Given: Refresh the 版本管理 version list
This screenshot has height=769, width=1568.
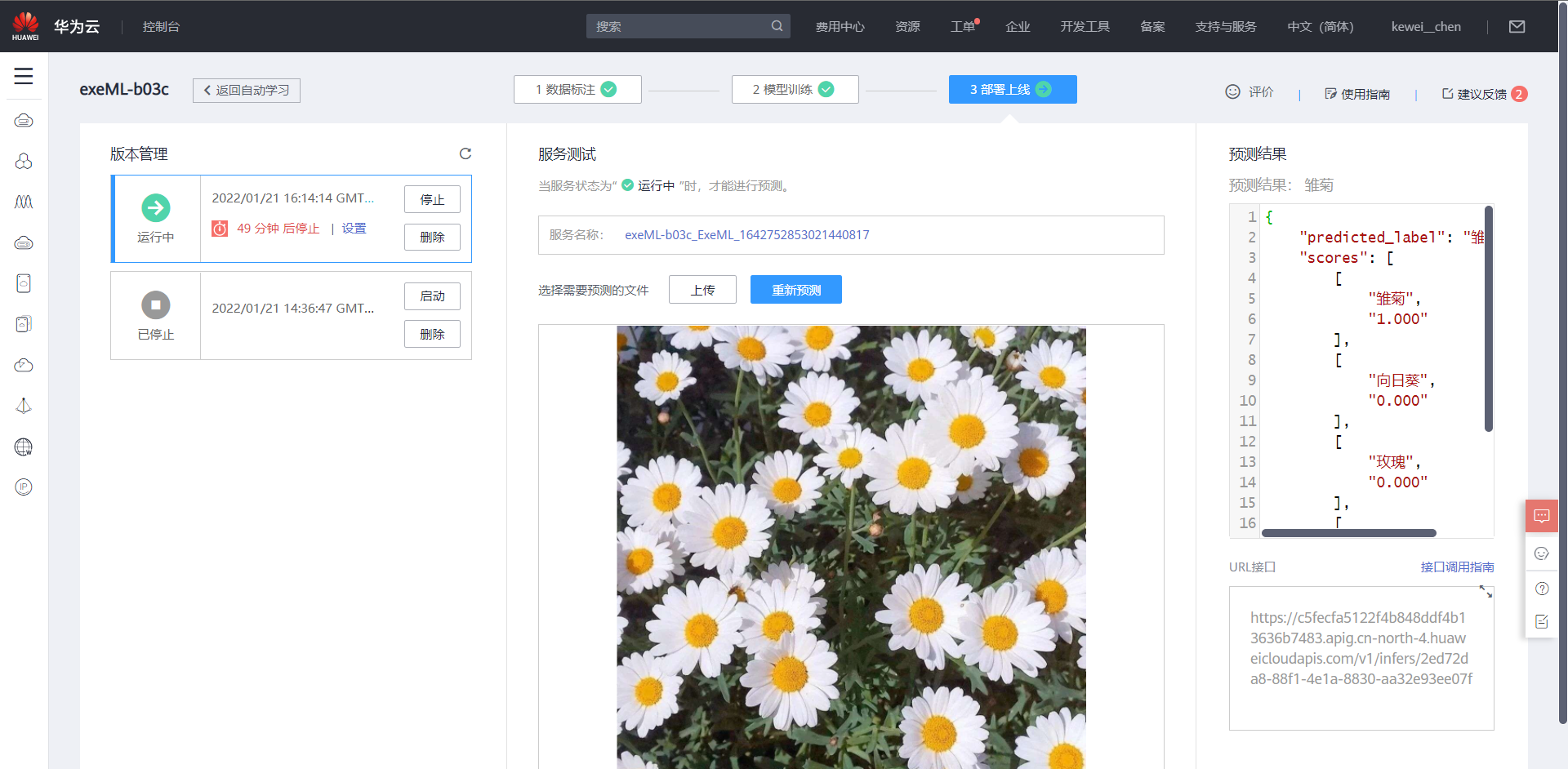Looking at the screenshot, I should point(465,153).
